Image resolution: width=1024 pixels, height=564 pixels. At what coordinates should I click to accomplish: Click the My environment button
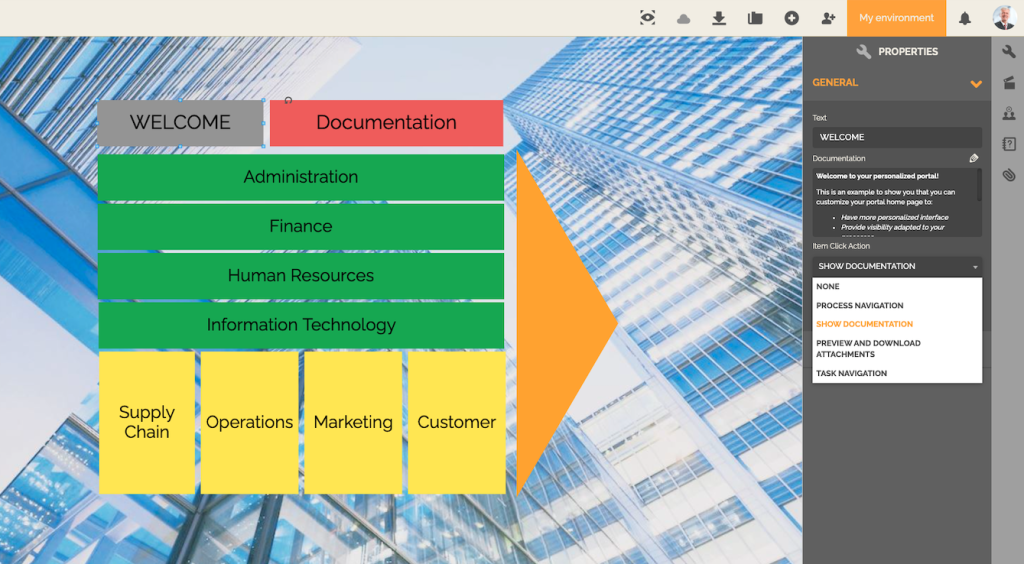(x=896, y=18)
